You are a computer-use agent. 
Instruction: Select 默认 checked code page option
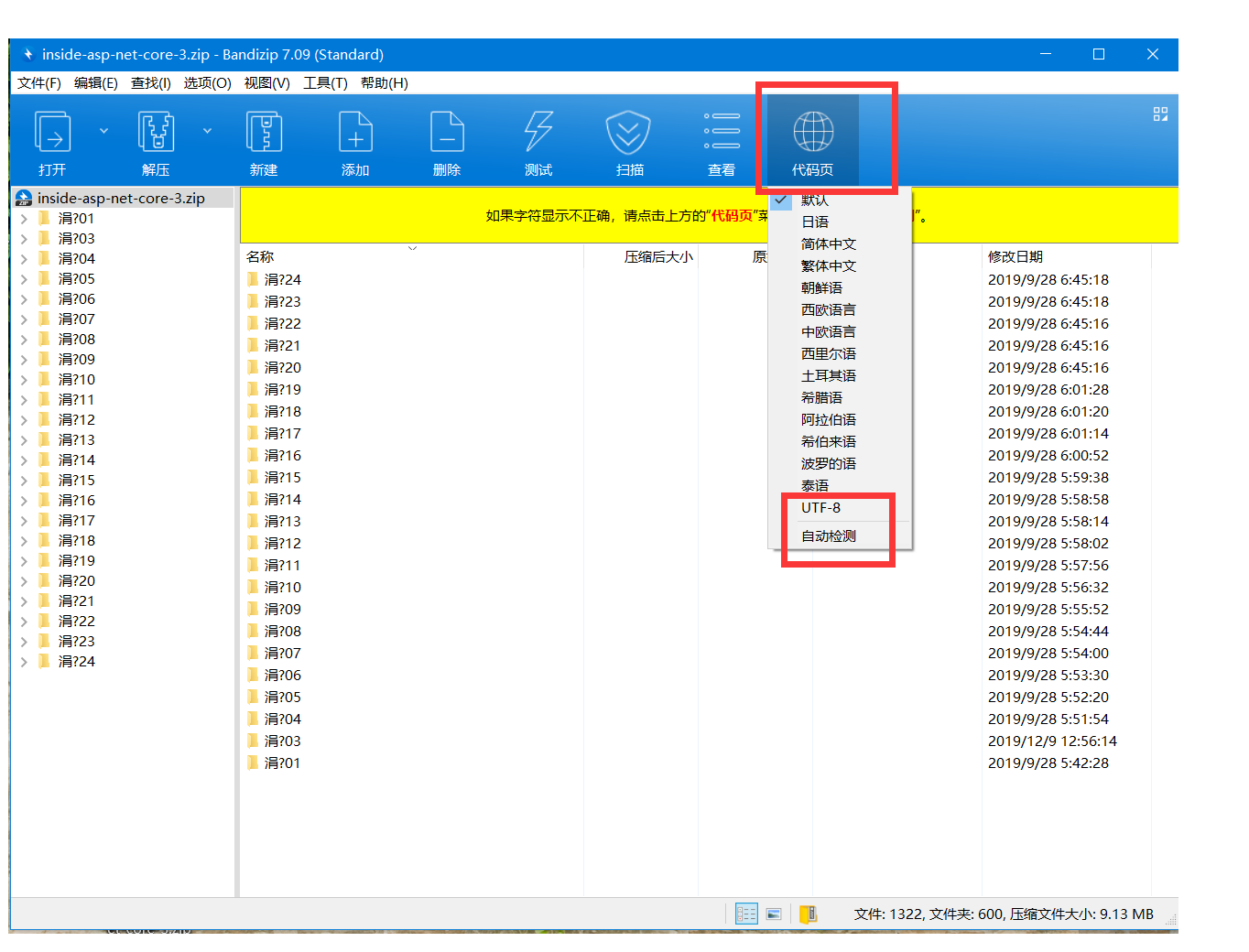coord(841,200)
